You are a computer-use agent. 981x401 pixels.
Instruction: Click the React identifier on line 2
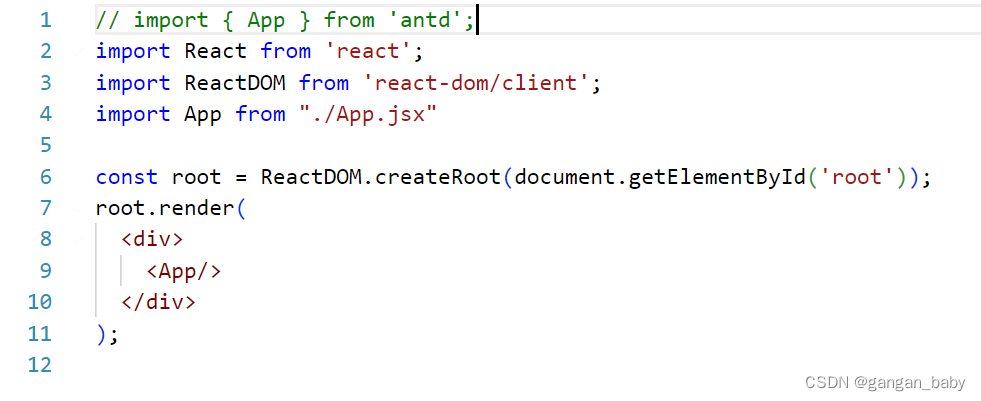(x=215, y=51)
